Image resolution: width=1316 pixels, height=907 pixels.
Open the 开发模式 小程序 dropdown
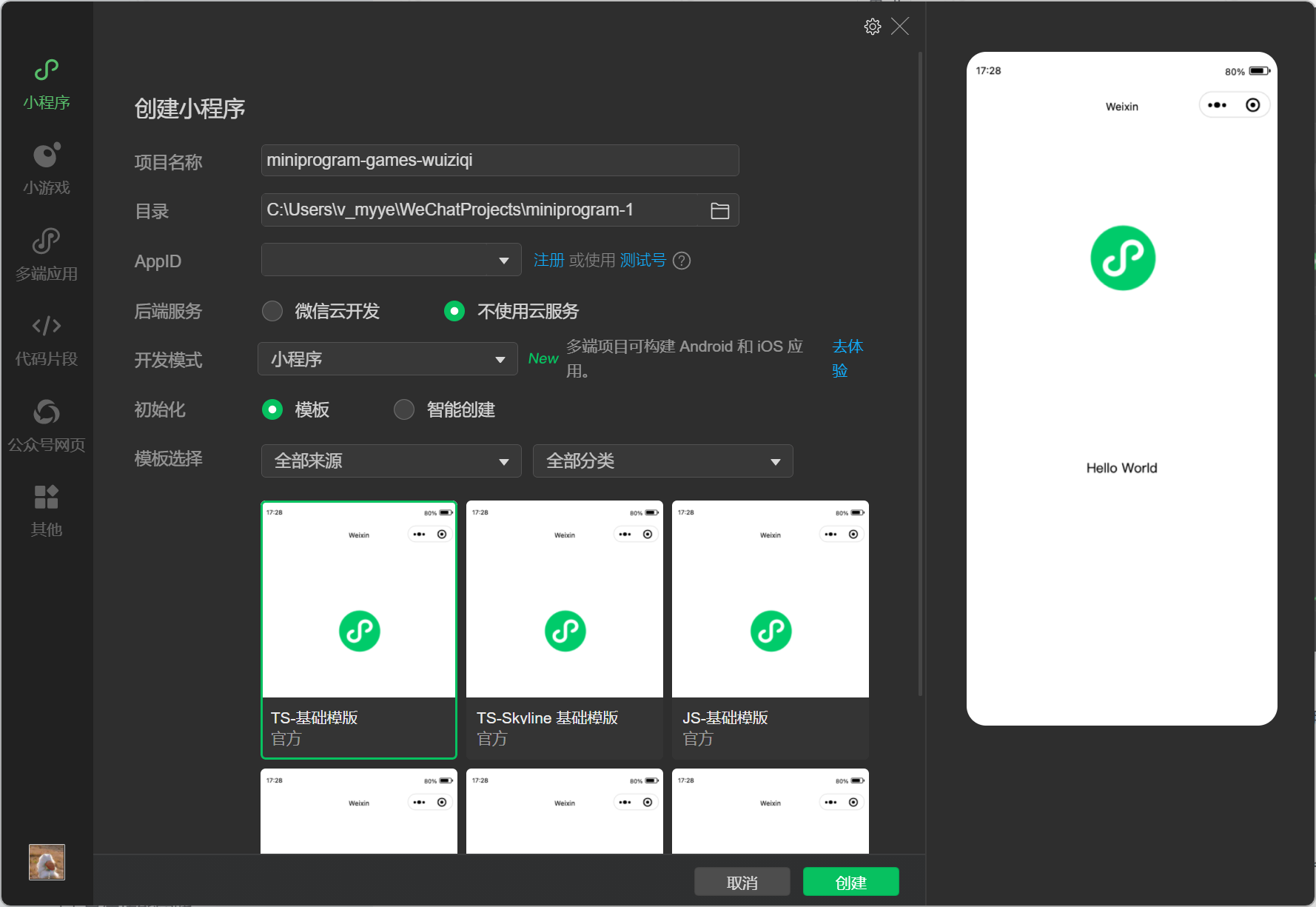(x=387, y=359)
